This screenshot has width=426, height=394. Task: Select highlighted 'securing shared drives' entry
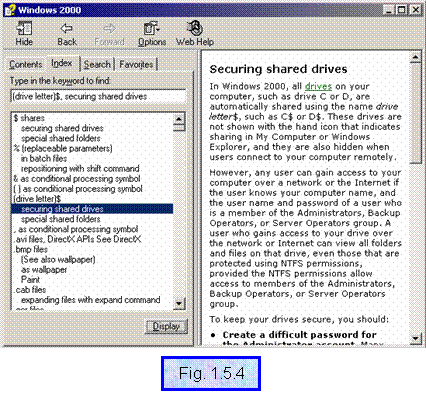pyautogui.click(x=92, y=209)
